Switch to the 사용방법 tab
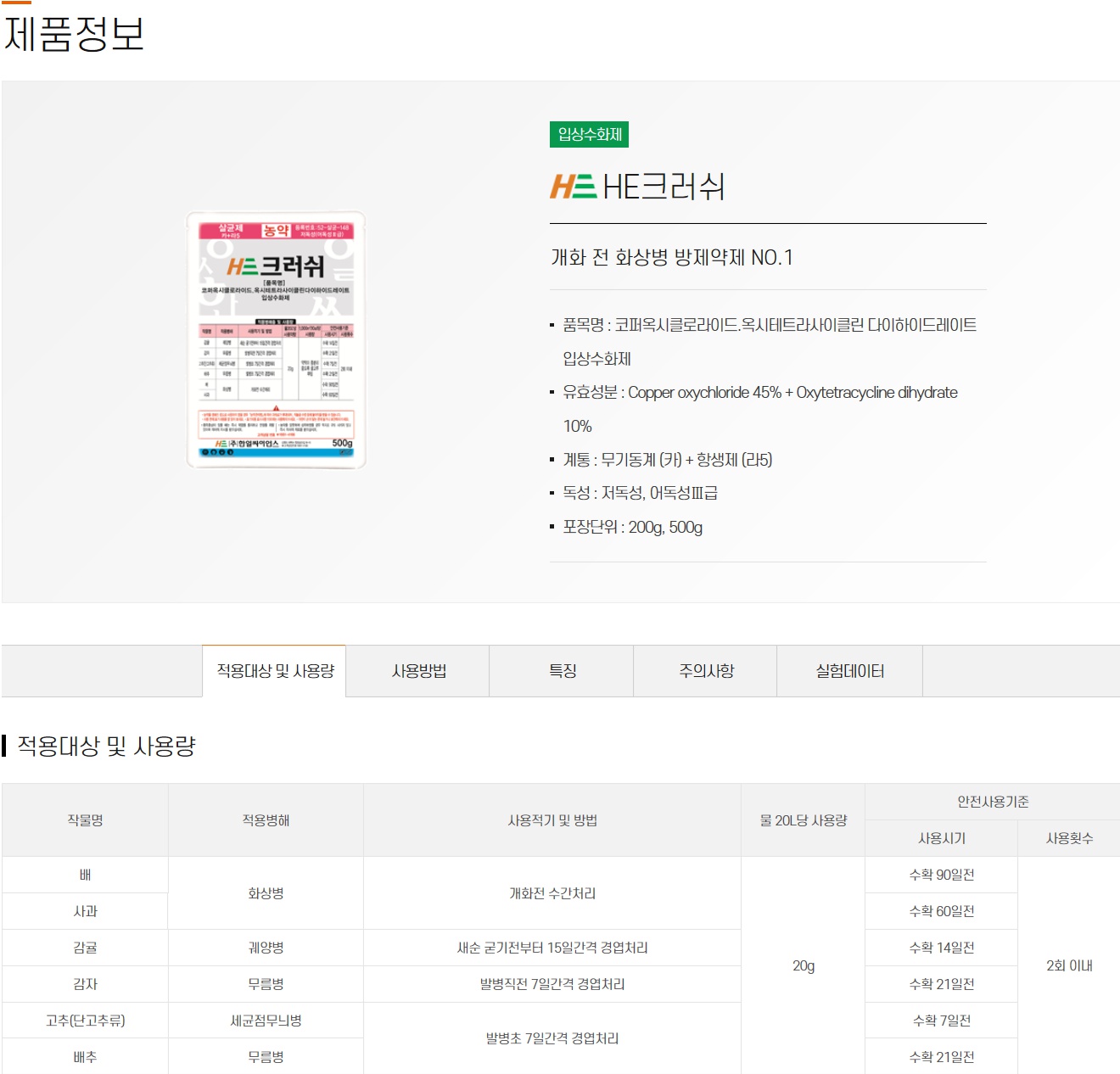The image size is (1120, 1074). [x=418, y=671]
